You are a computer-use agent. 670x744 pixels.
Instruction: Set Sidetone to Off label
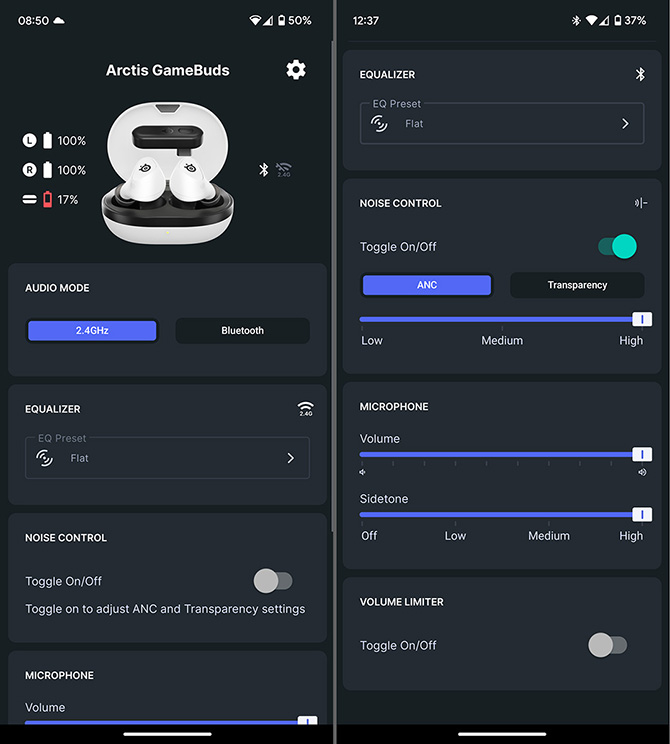(369, 536)
